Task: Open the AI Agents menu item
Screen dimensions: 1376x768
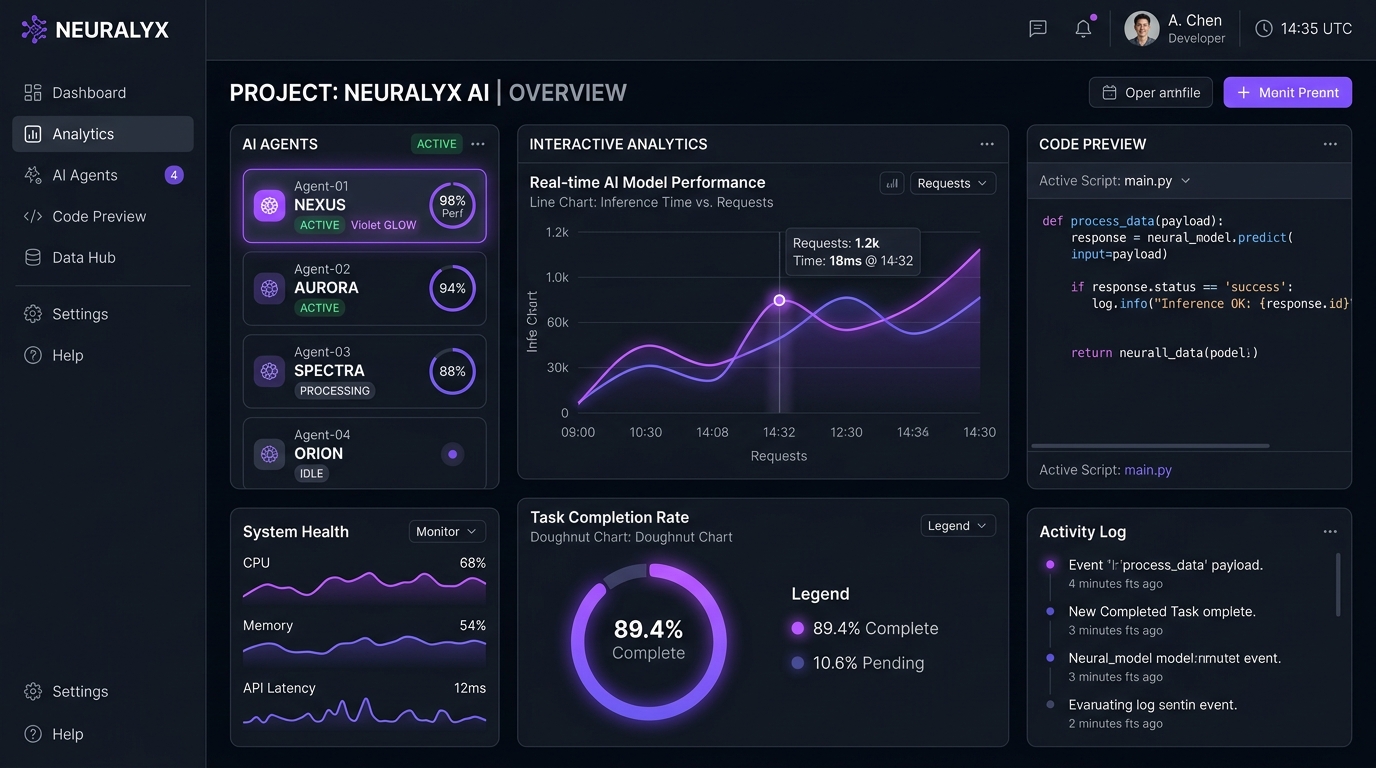Action: click(x=103, y=175)
